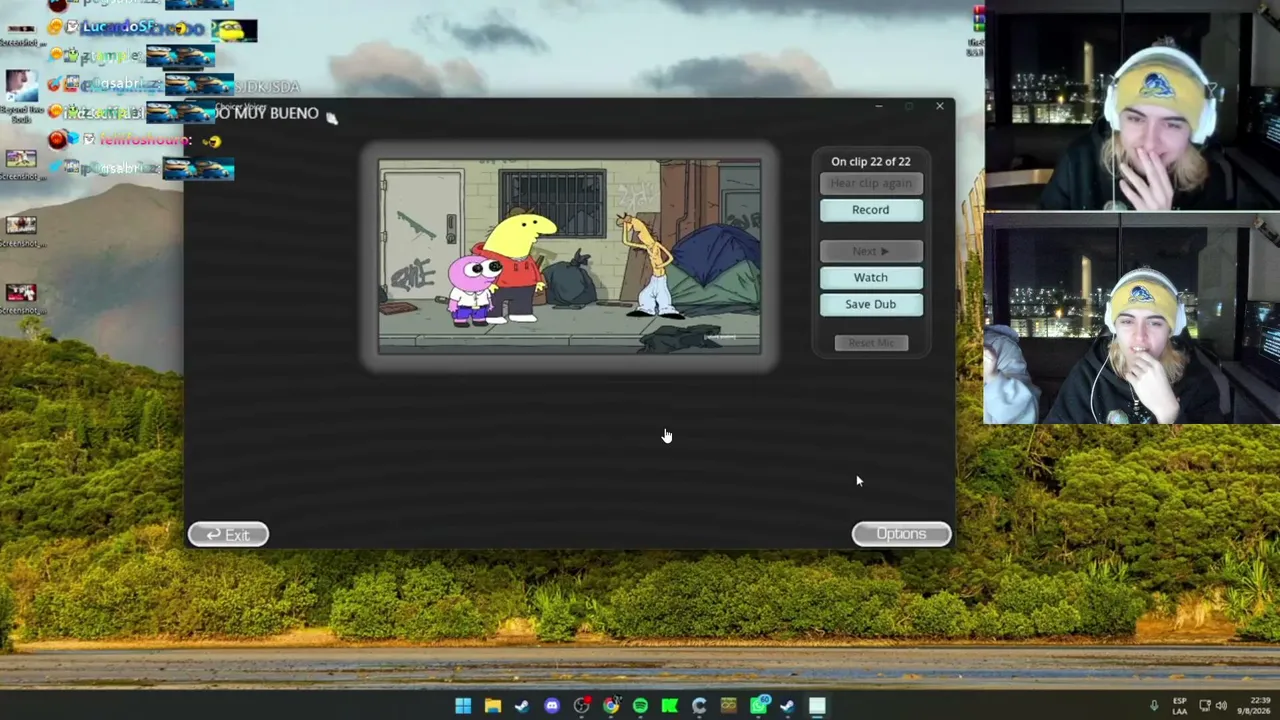1280x720 pixels.
Task: Click the greyed Hear clip again button
Action: [x=871, y=183]
